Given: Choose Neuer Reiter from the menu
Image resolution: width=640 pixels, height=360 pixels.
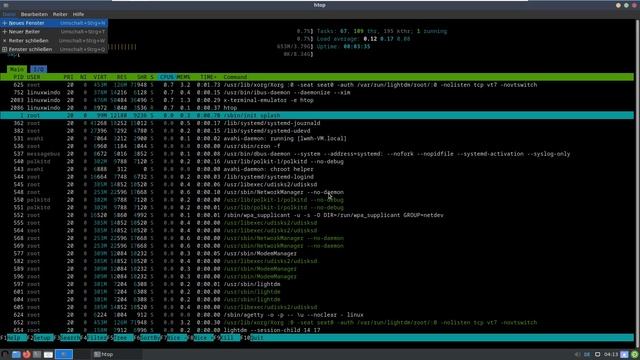Looking at the screenshot, I should click(x=54, y=32).
